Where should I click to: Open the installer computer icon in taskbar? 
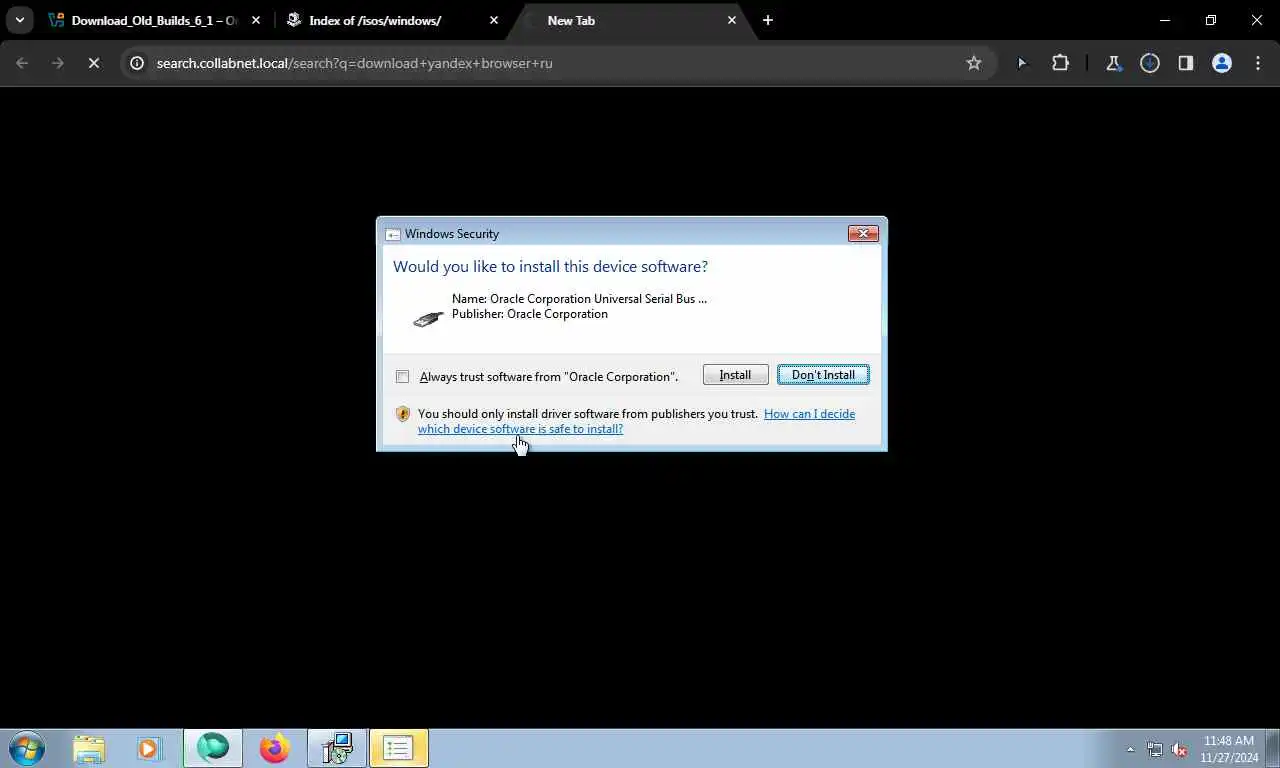pos(337,748)
